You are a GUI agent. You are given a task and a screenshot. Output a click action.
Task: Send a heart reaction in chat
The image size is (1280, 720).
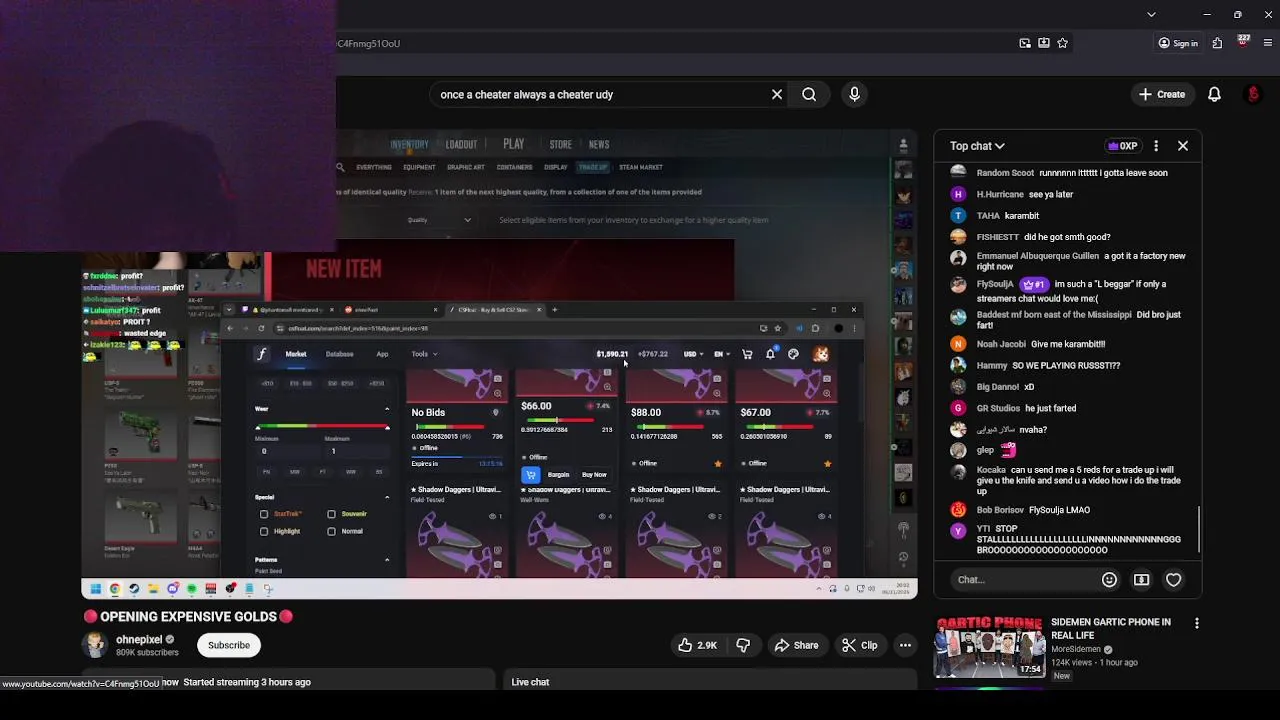coord(1174,579)
